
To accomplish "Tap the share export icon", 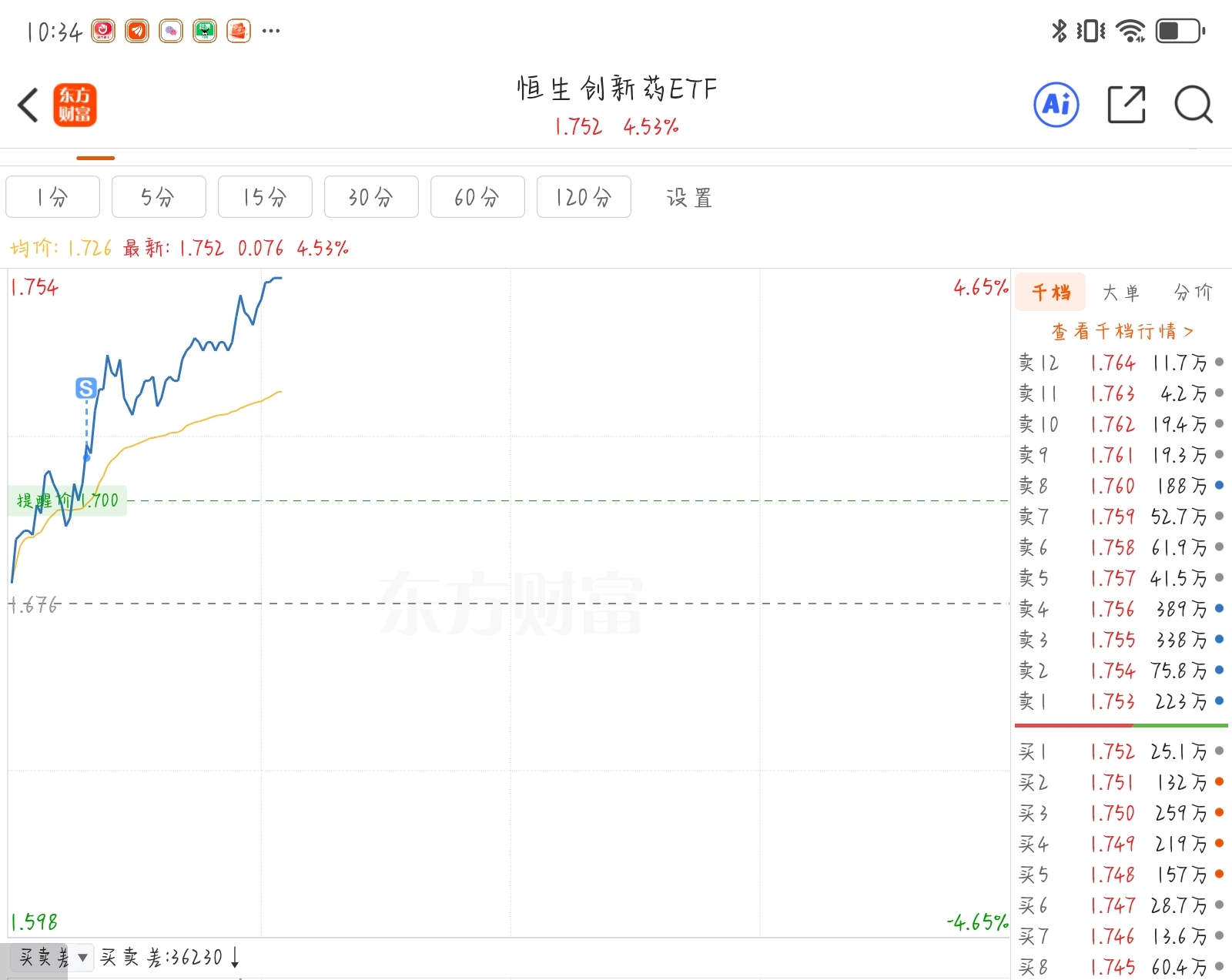I will (1126, 105).
